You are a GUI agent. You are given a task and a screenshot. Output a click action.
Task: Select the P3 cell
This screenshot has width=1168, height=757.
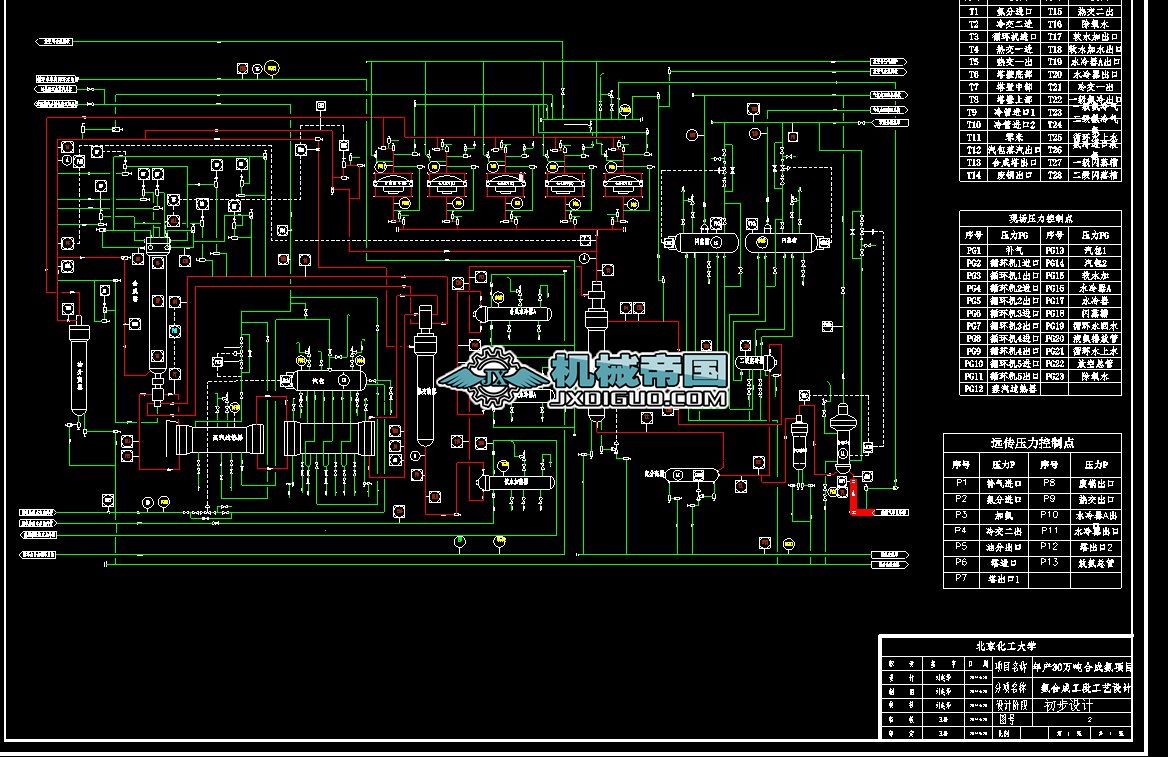[961, 515]
